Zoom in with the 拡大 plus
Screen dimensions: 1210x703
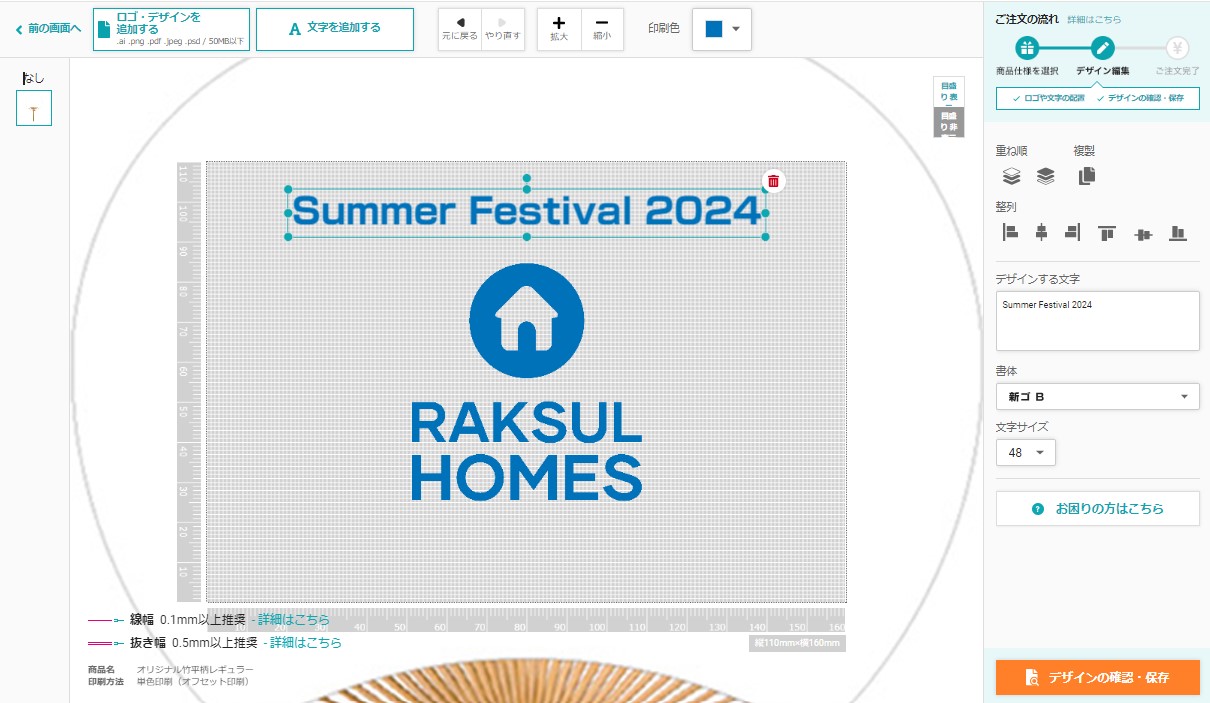point(559,29)
